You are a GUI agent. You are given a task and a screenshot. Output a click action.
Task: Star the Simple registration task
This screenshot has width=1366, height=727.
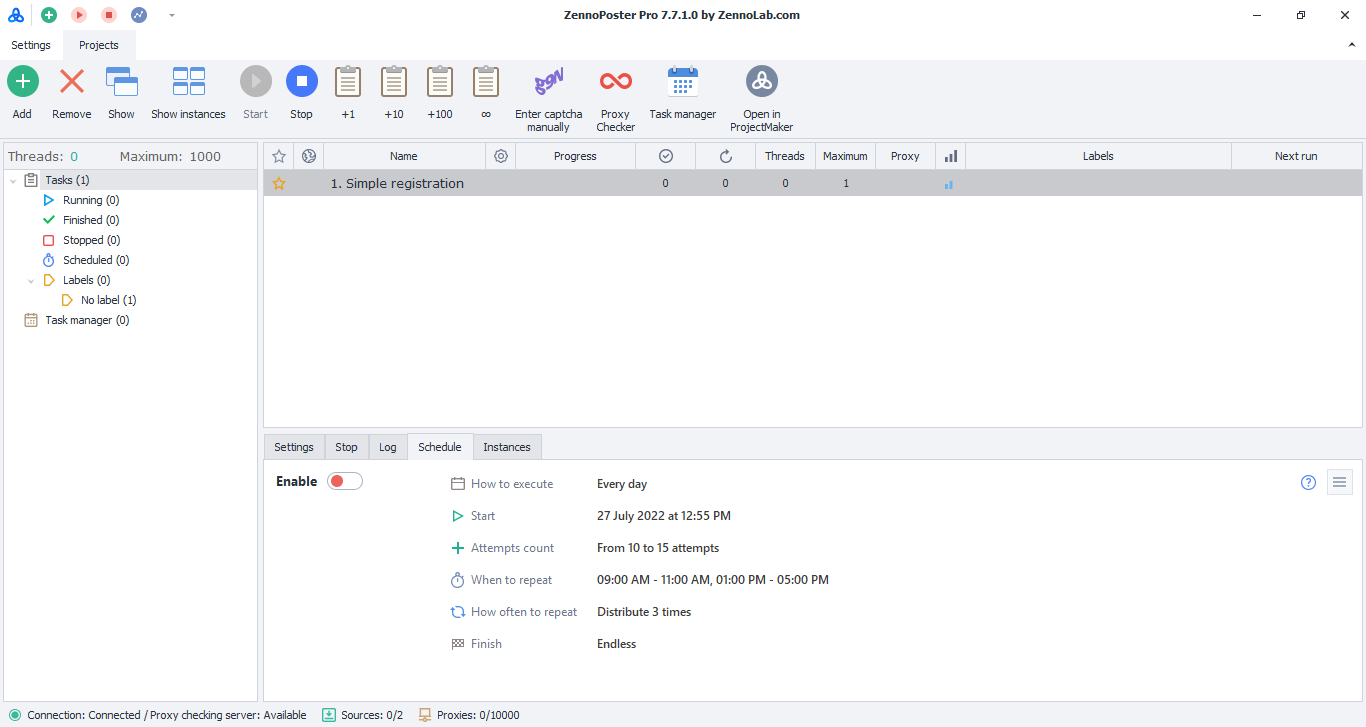point(279,184)
